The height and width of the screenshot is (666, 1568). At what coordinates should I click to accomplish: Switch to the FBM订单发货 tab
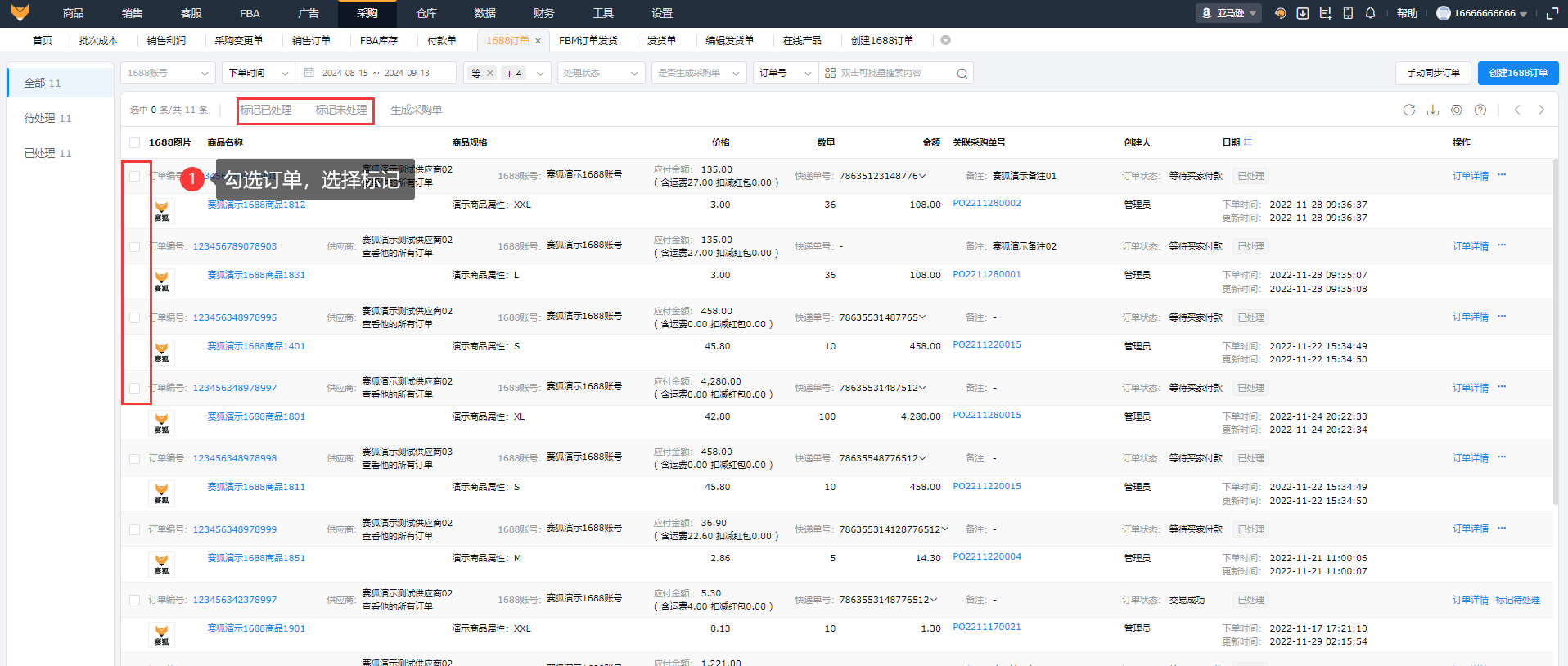(x=588, y=40)
